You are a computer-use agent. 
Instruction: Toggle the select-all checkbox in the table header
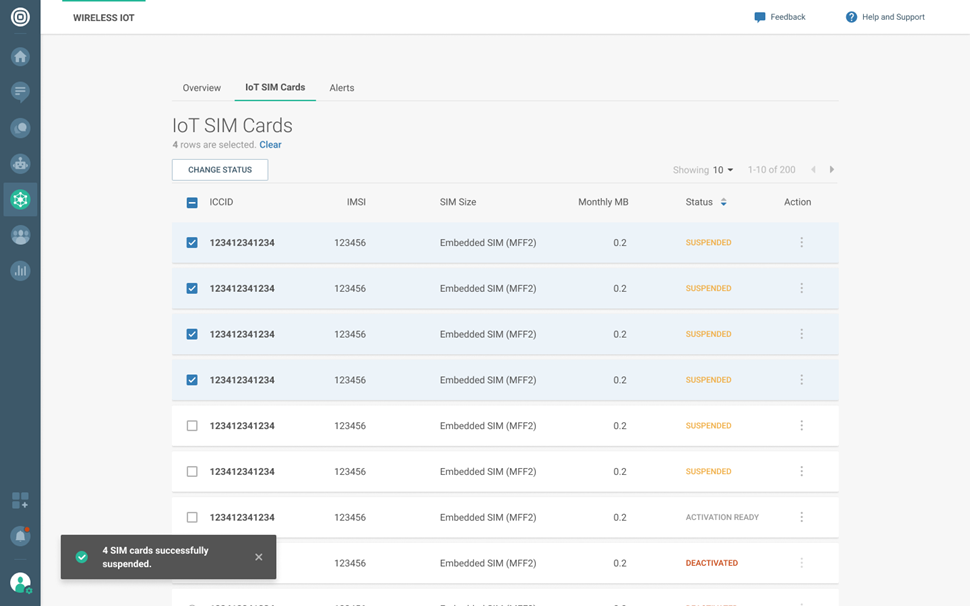click(x=192, y=203)
